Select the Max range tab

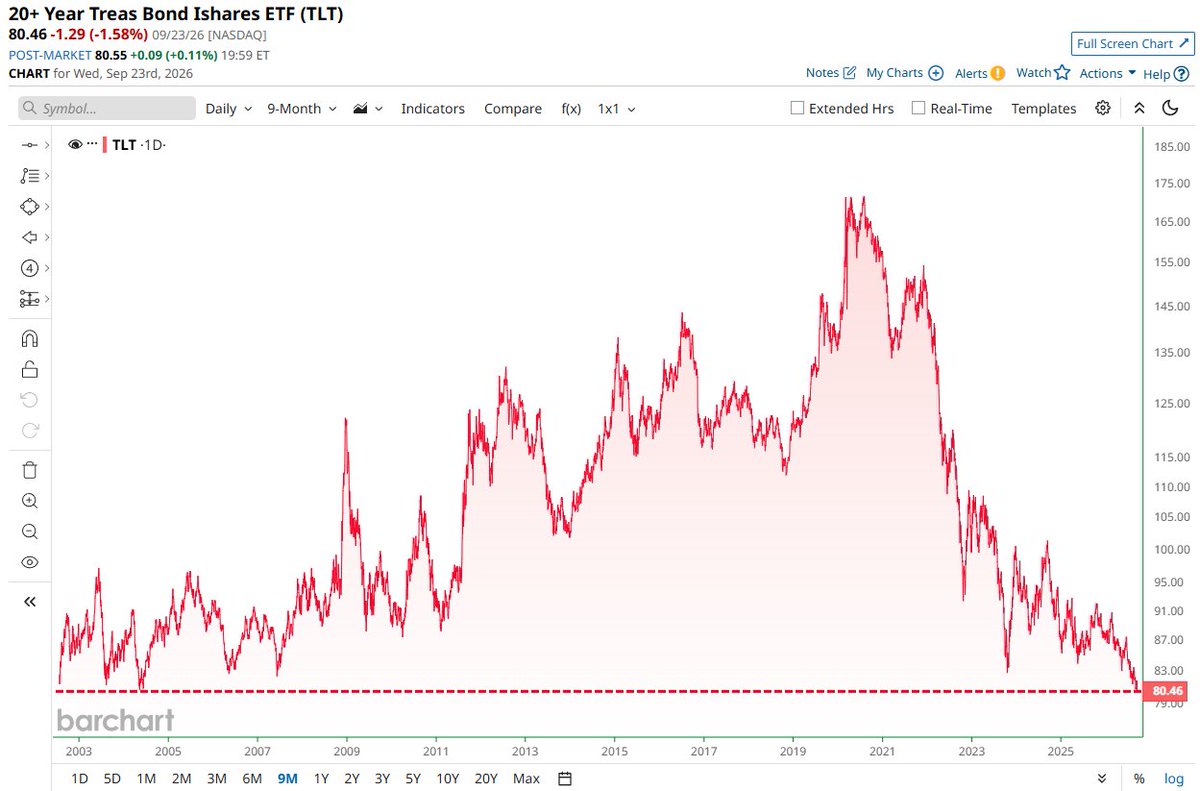[x=526, y=778]
